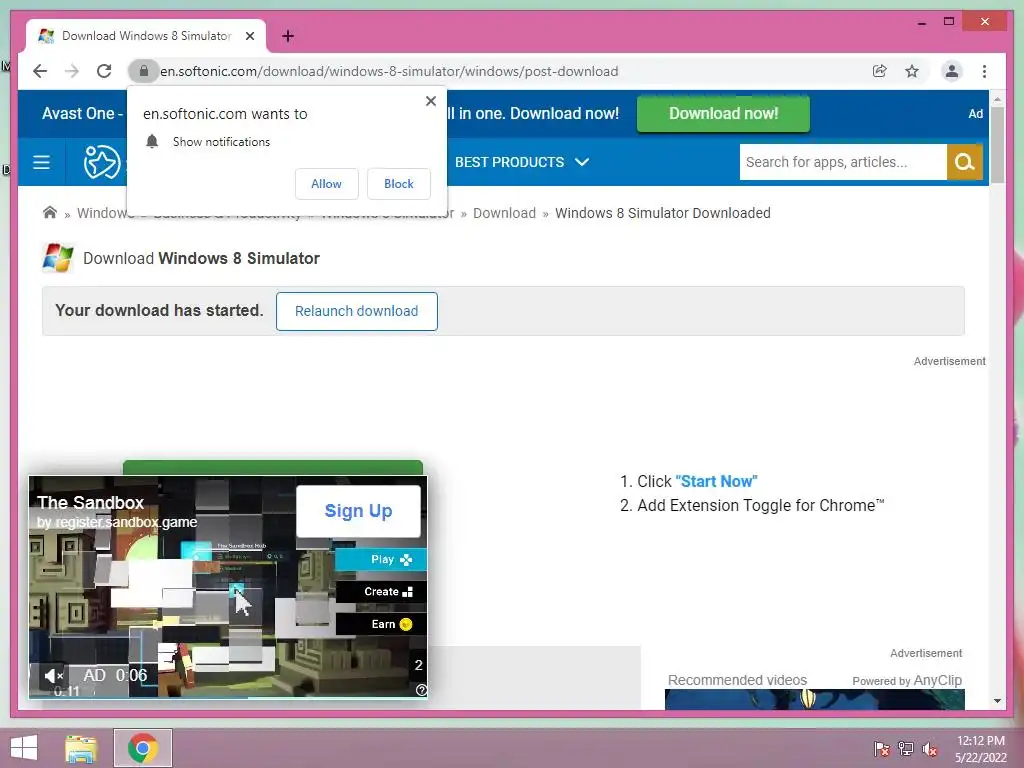This screenshot has height=768, width=1024.
Task: Open the Recommended videos thumbnail
Action: [814, 699]
